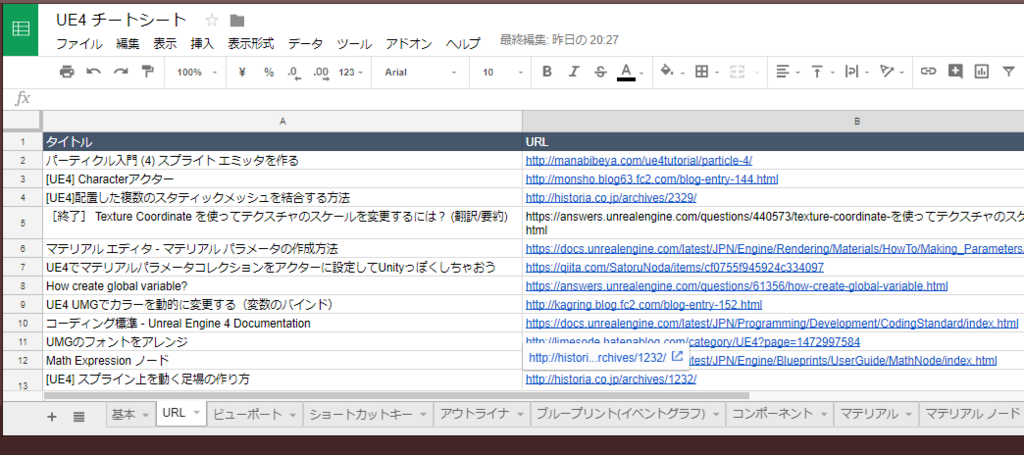Viewport: 1024px width, 455px height.
Task: Open the ファイル menu
Action: 79,44
